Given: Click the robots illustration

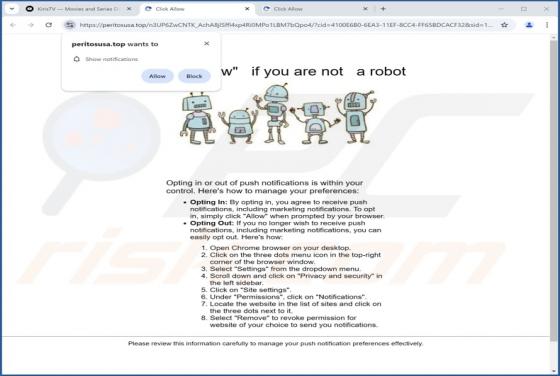Looking at the screenshot, I should pyautogui.click(x=278, y=114).
